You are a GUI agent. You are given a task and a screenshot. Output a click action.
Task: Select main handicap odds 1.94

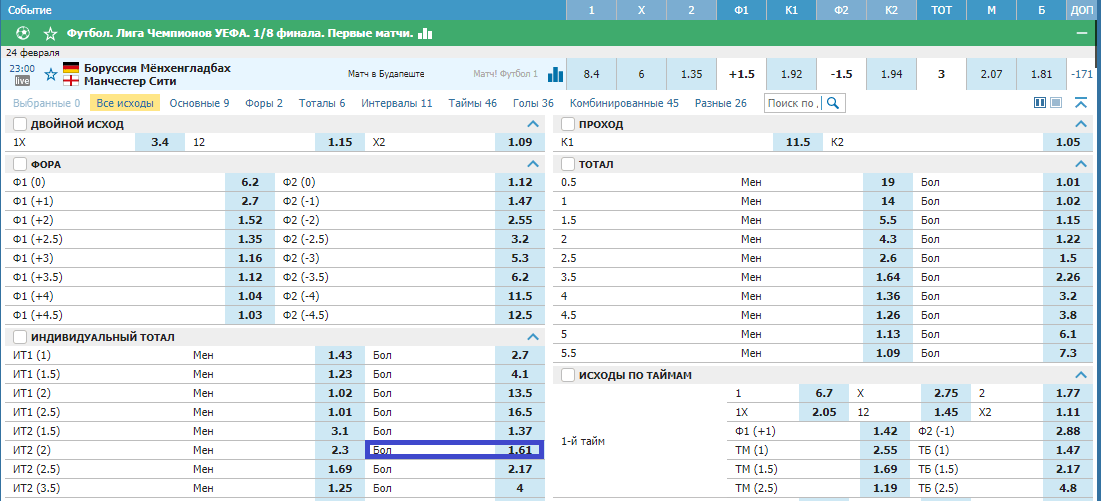point(891,74)
